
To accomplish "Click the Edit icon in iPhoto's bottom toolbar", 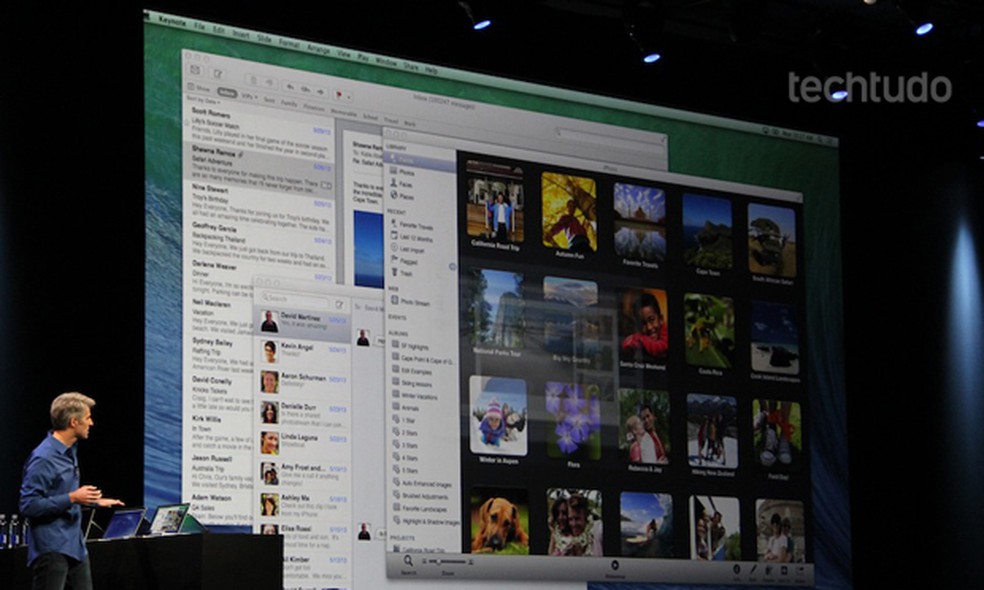I will [x=751, y=567].
